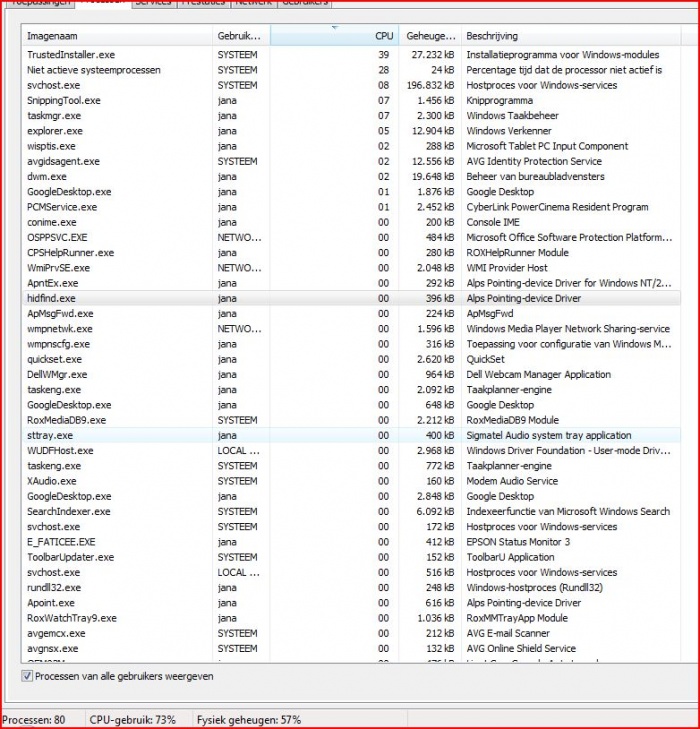The image size is (700, 729).
Task: Select the WUDFHost.exe process
Action: (x=351, y=451)
